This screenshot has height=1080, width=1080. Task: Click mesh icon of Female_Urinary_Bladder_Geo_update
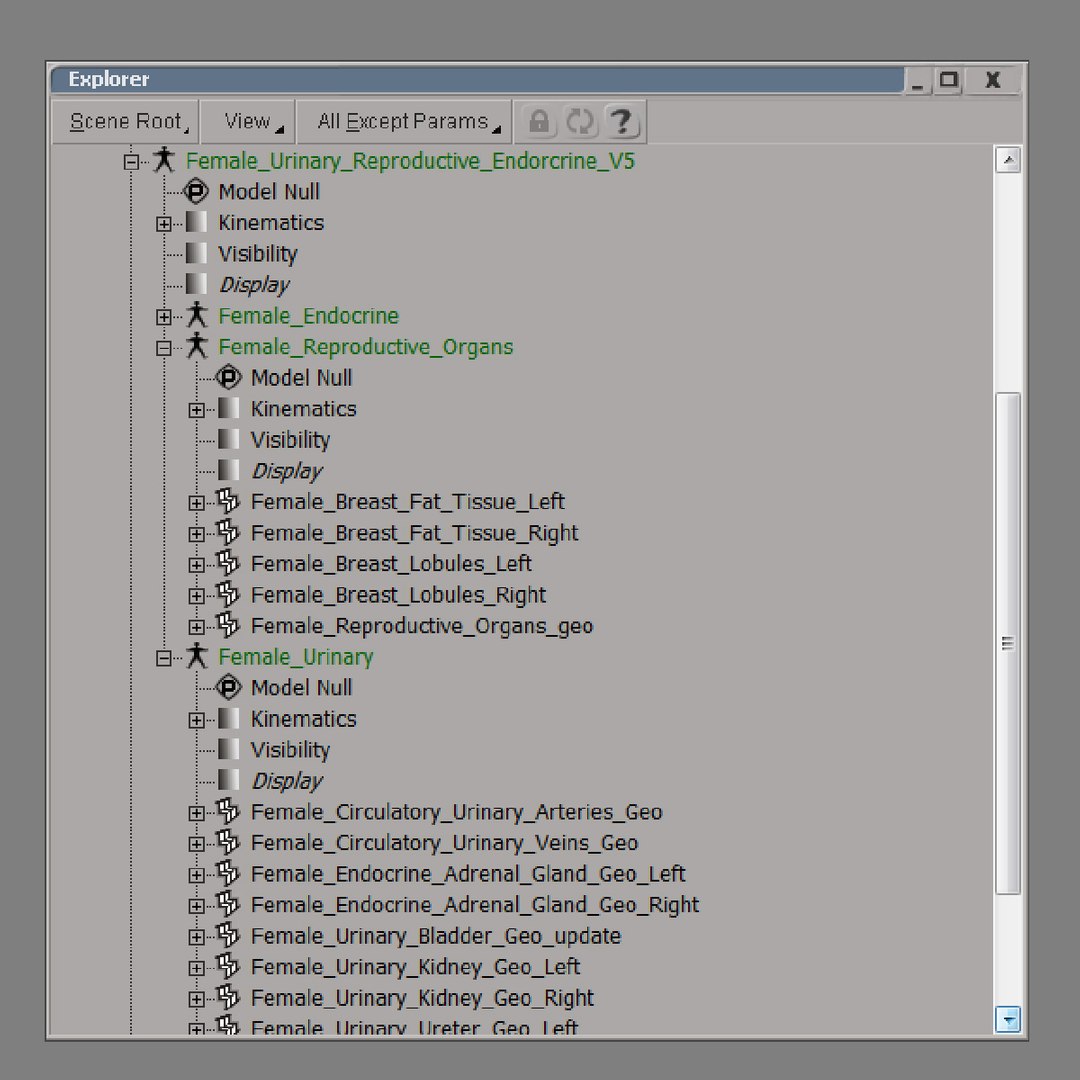coord(228,935)
